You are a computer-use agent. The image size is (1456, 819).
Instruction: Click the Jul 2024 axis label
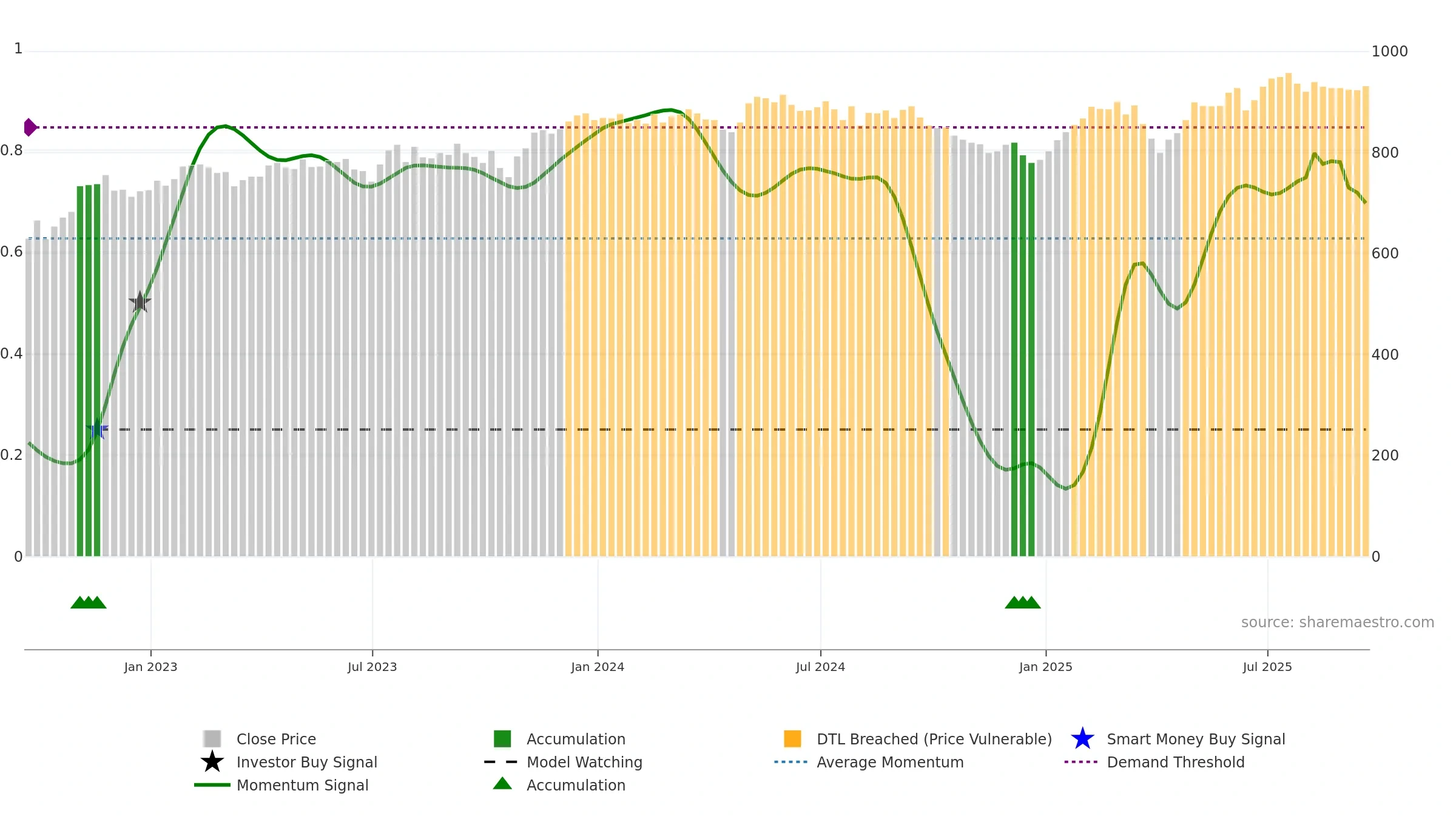tap(820, 667)
